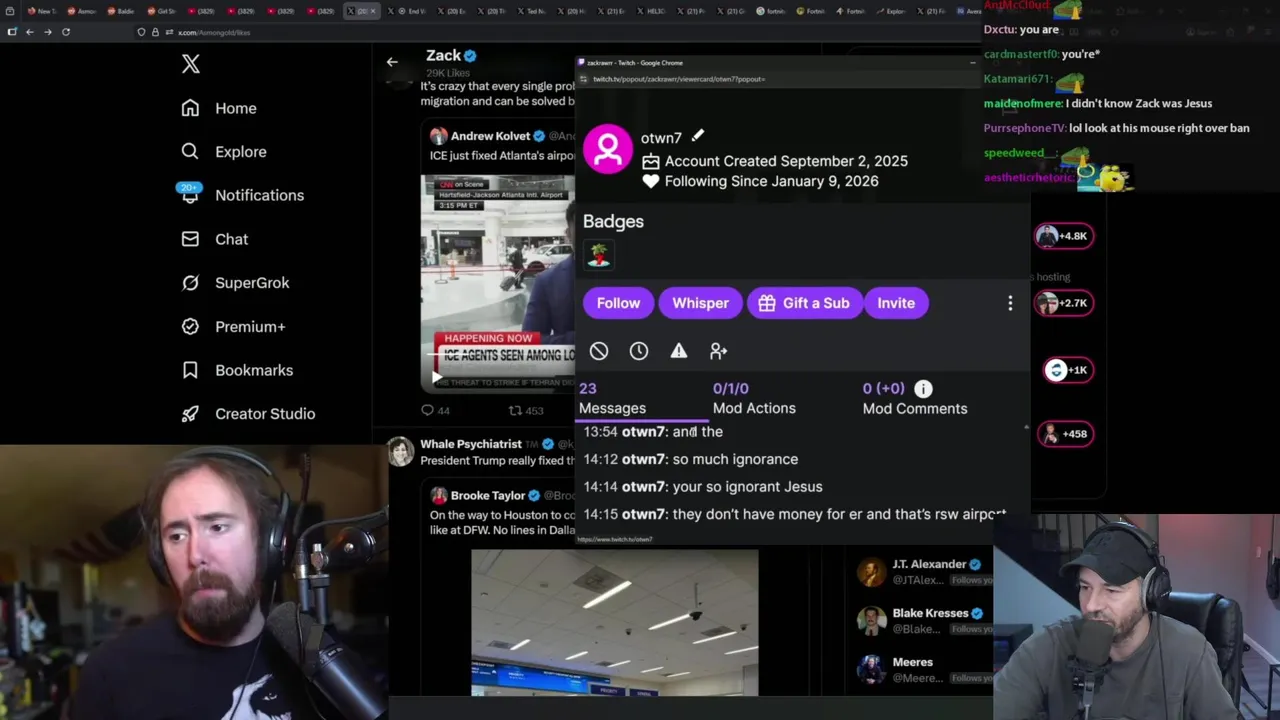Click the 'Account Created September 2, 2025' text

pyautogui.click(x=786, y=161)
